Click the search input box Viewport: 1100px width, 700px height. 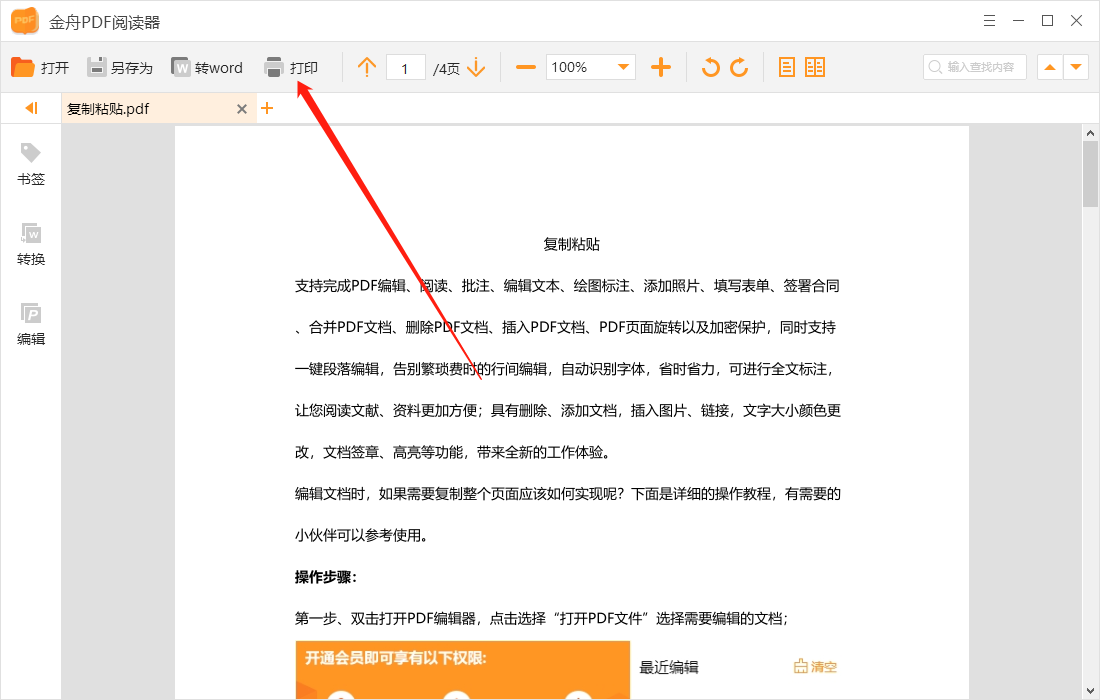(975, 67)
